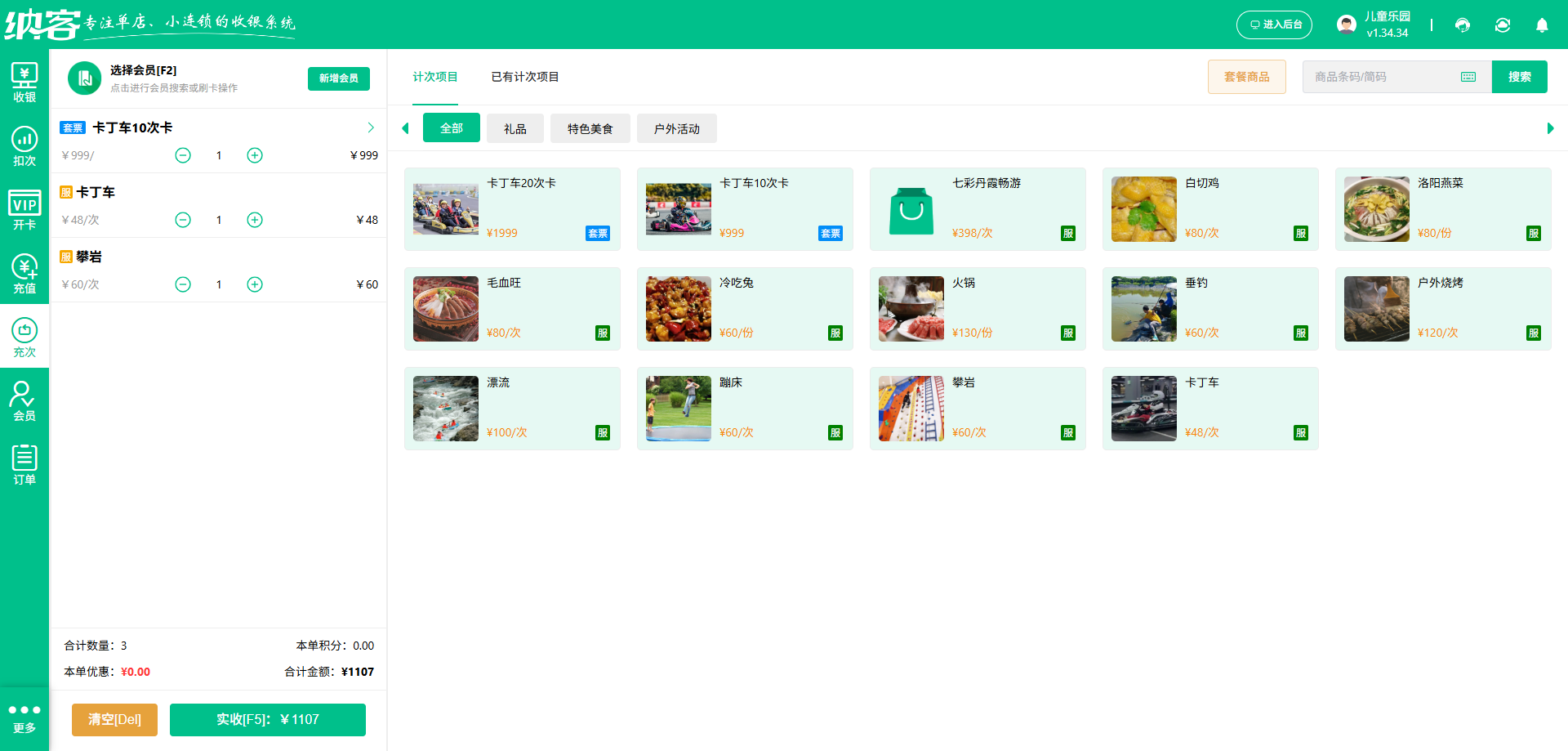Switch to the 已有计次项目 tab
Screen dimensions: 1568x751
(524, 77)
